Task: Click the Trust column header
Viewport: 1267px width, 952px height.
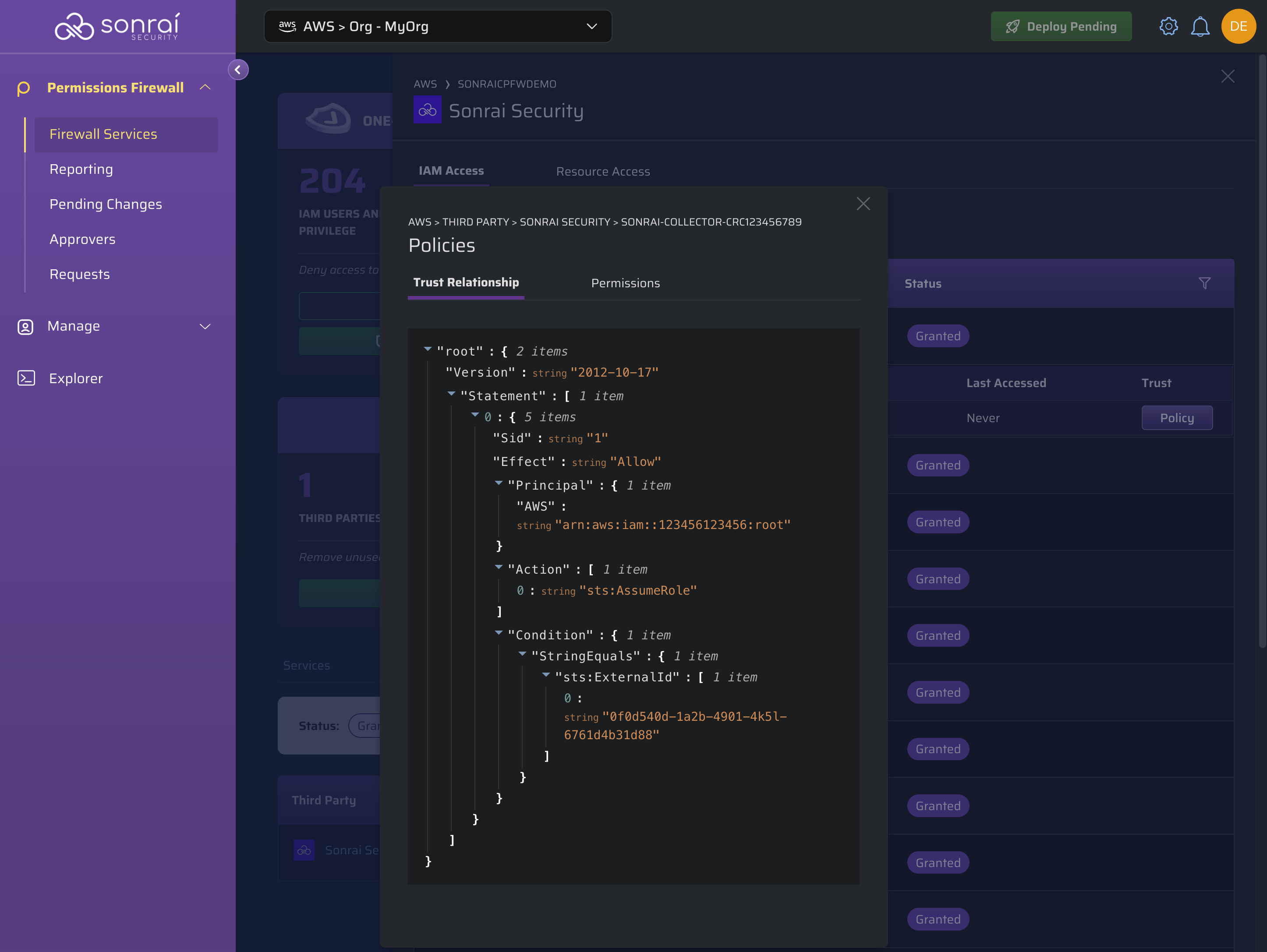Action: coord(1156,383)
